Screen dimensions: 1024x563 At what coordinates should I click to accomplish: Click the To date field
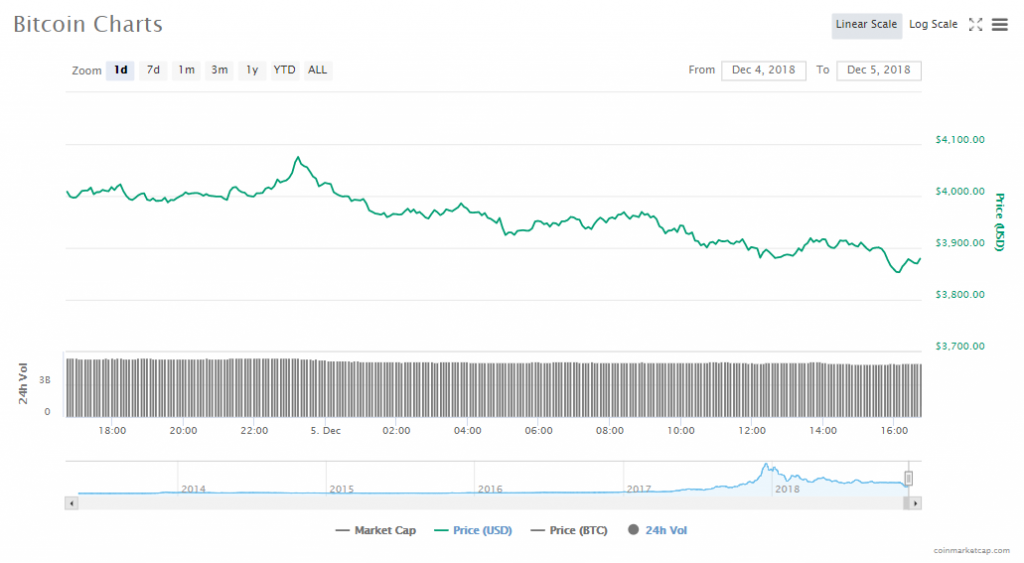pos(879,70)
